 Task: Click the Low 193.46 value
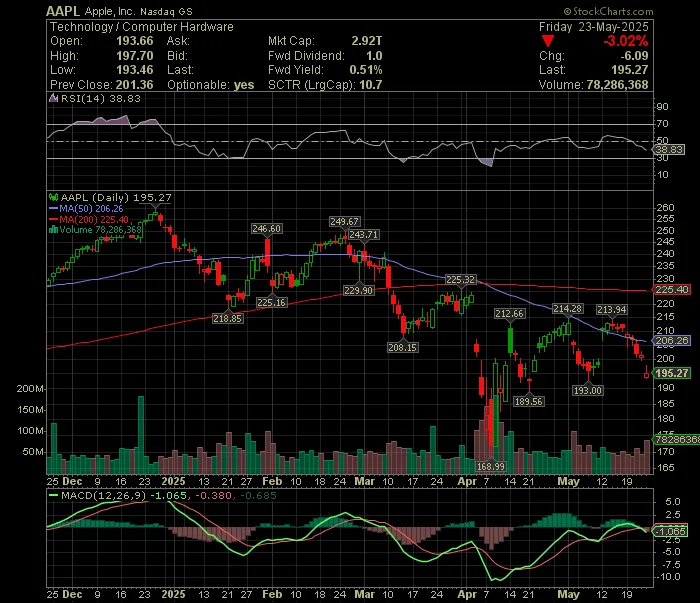[x=134, y=70]
